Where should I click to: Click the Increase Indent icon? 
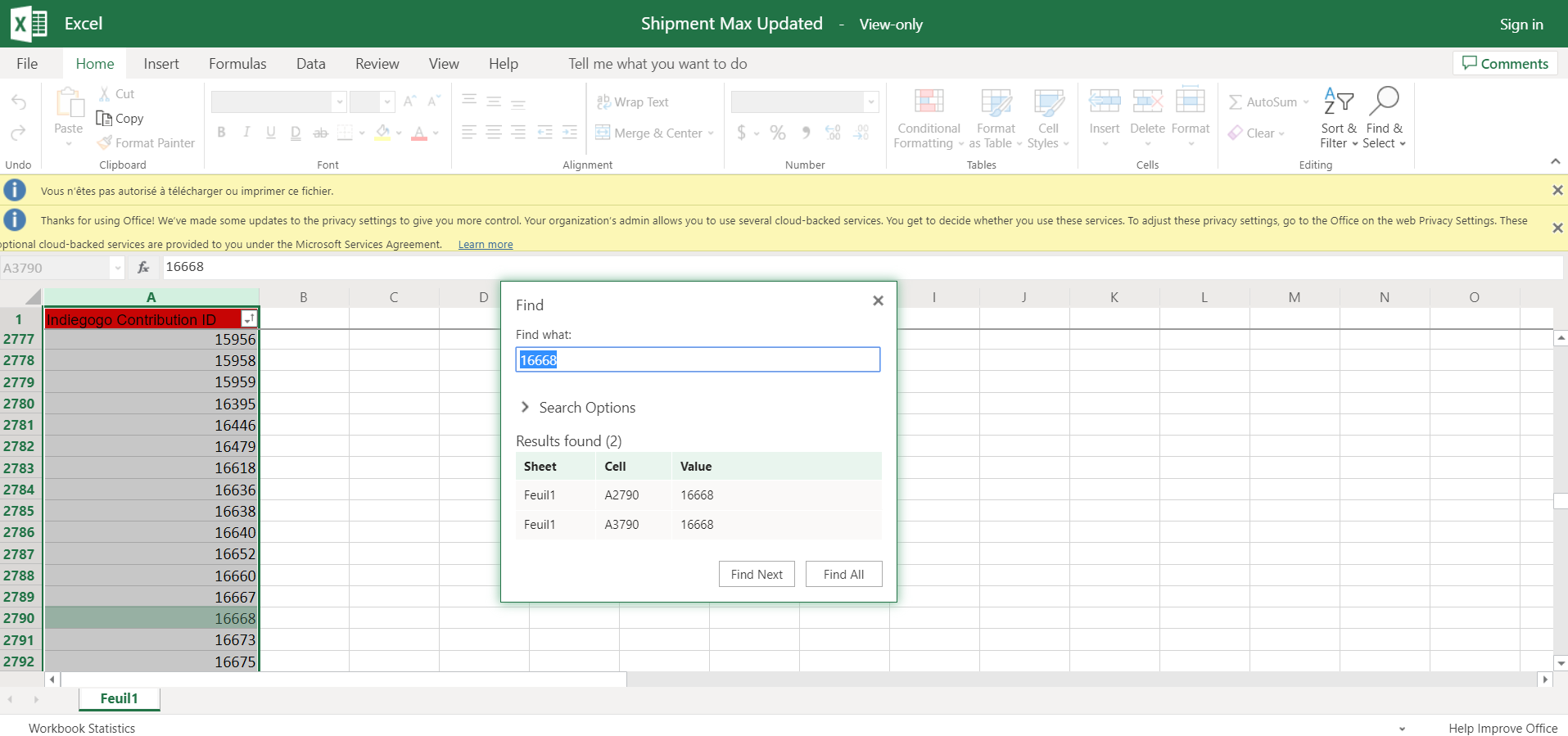tap(570, 133)
